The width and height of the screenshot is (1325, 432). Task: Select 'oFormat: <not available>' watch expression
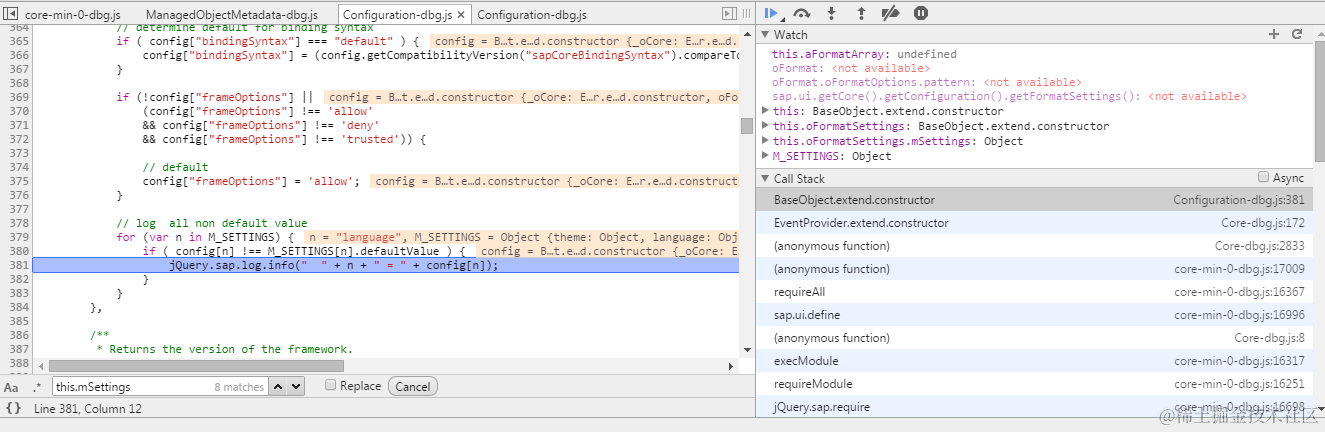coord(851,68)
